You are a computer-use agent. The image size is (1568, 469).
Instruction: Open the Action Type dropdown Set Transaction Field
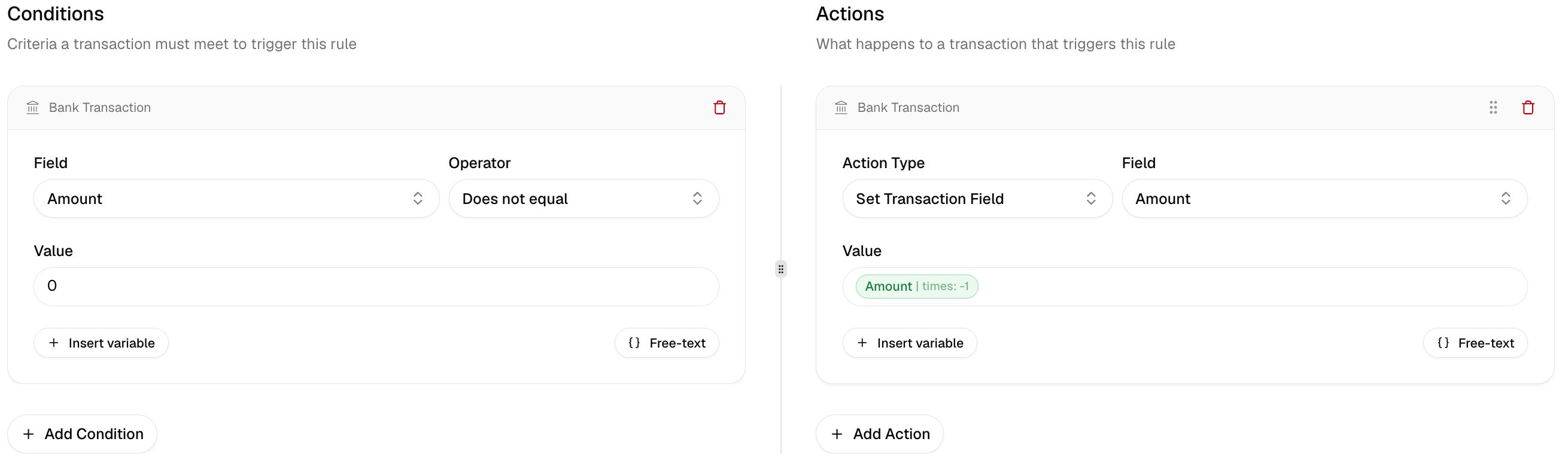[x=977, y=198]
